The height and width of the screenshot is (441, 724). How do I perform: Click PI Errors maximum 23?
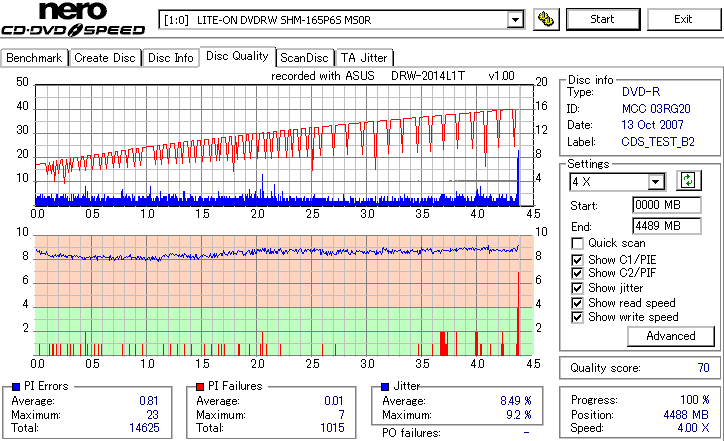click(x=152, y=415)
